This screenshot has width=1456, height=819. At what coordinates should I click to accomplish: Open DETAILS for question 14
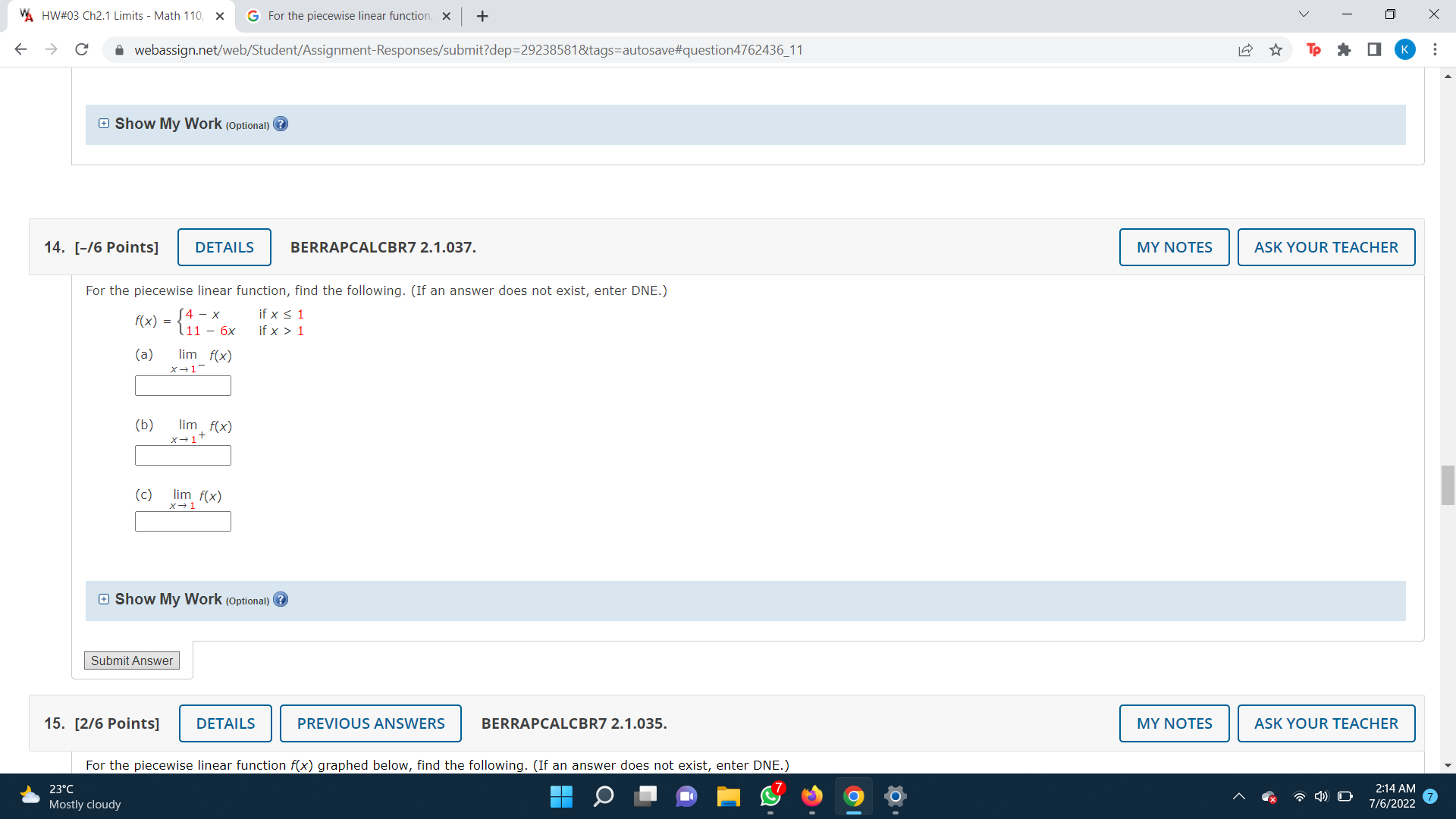click(224, 247)
